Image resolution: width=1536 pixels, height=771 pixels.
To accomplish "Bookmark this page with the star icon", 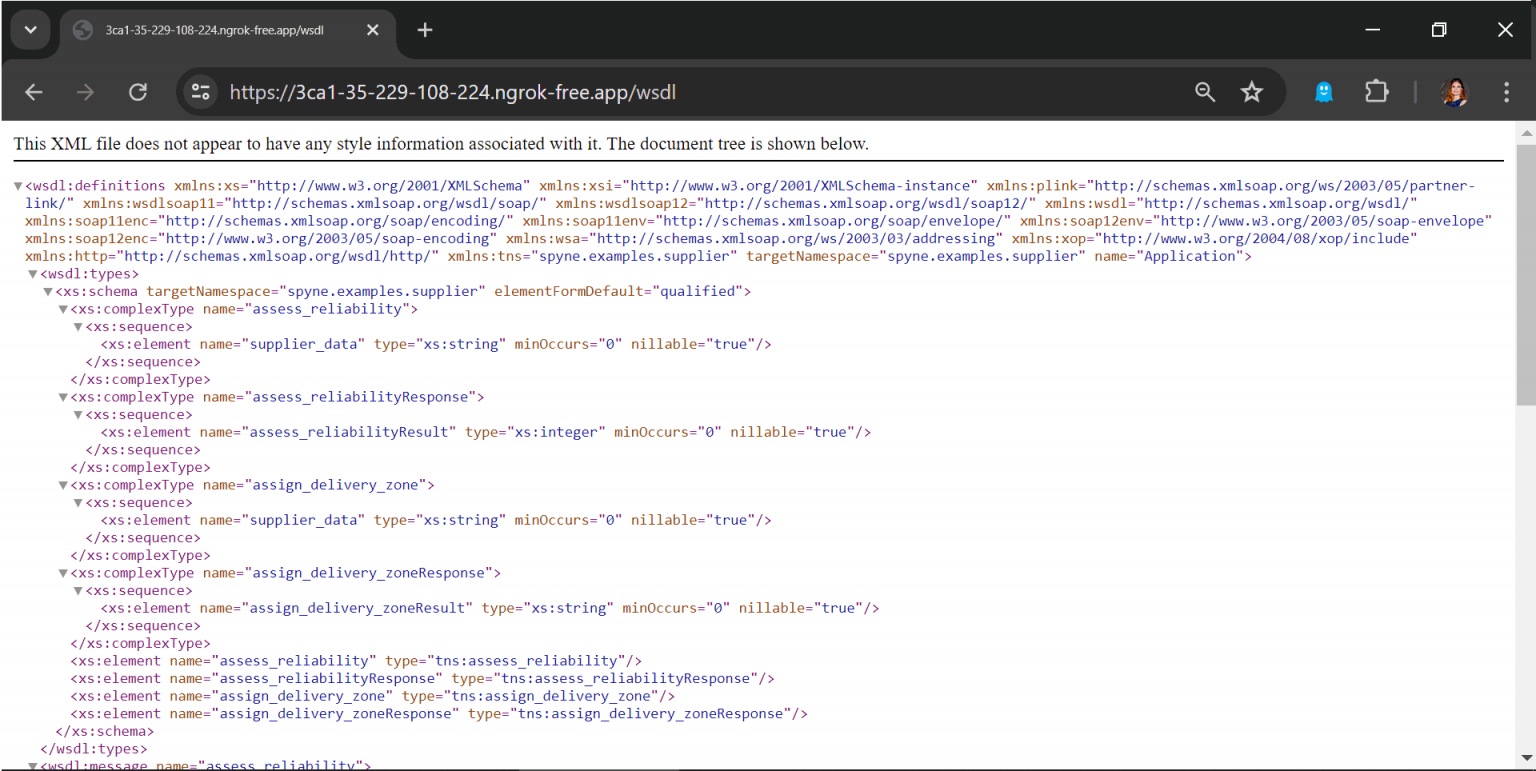I will point(1251,92).
